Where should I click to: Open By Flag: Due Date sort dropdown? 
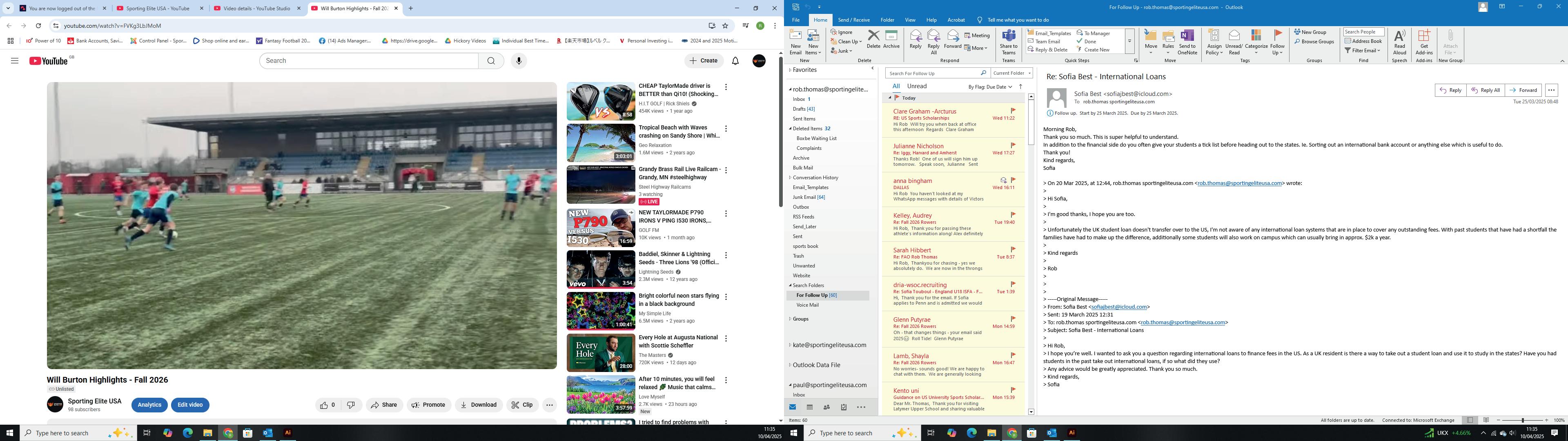[x=990, y=87]
